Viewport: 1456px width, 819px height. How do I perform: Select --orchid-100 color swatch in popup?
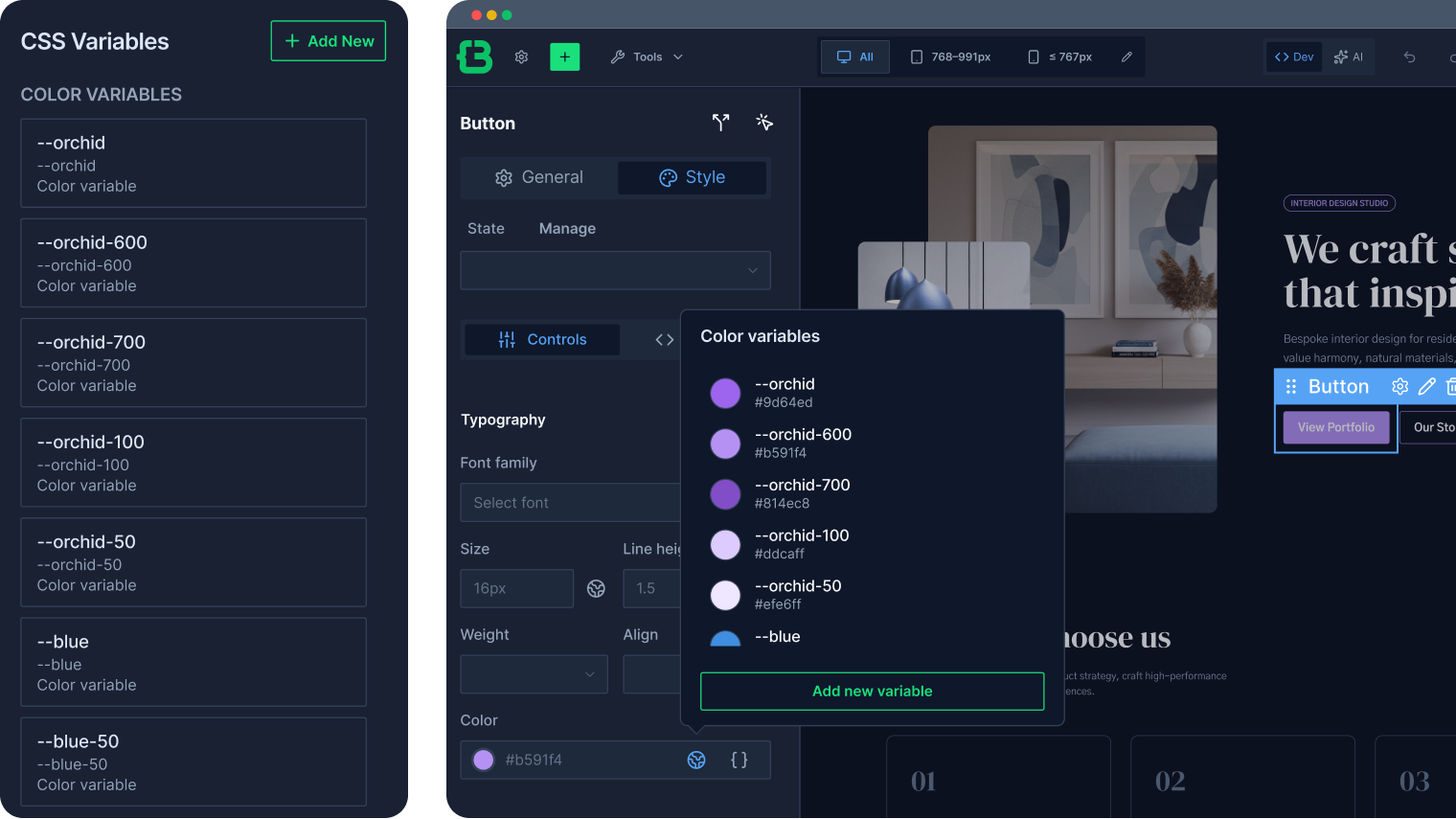click(x=725, y=545)
